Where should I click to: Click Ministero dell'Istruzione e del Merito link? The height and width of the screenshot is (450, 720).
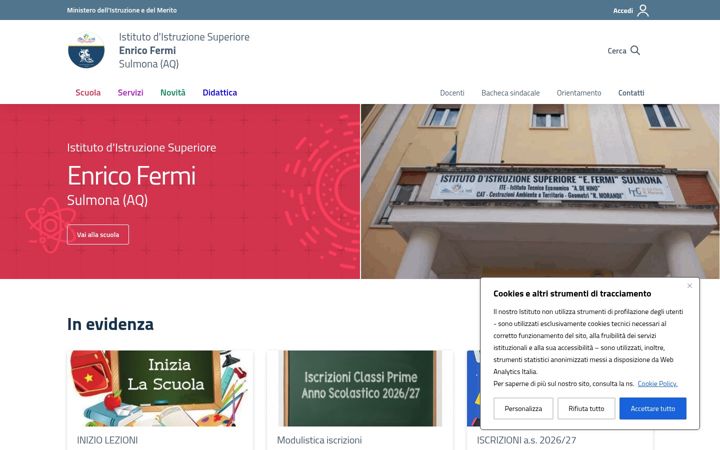pos(122,10)
